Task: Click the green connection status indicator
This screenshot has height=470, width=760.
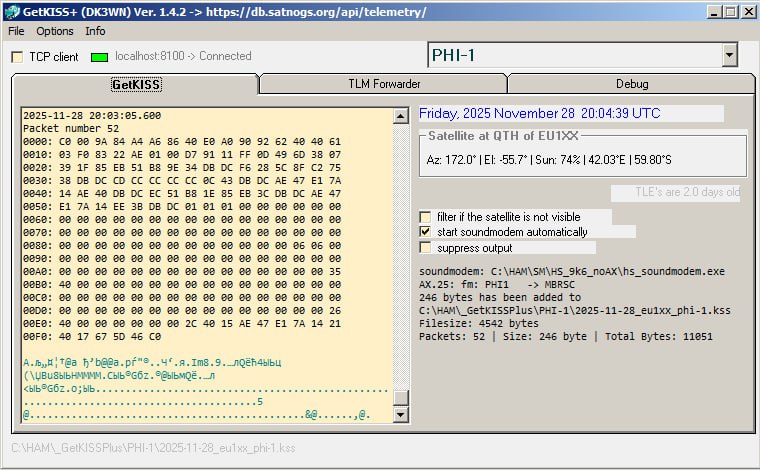Action: coord(99,57)
